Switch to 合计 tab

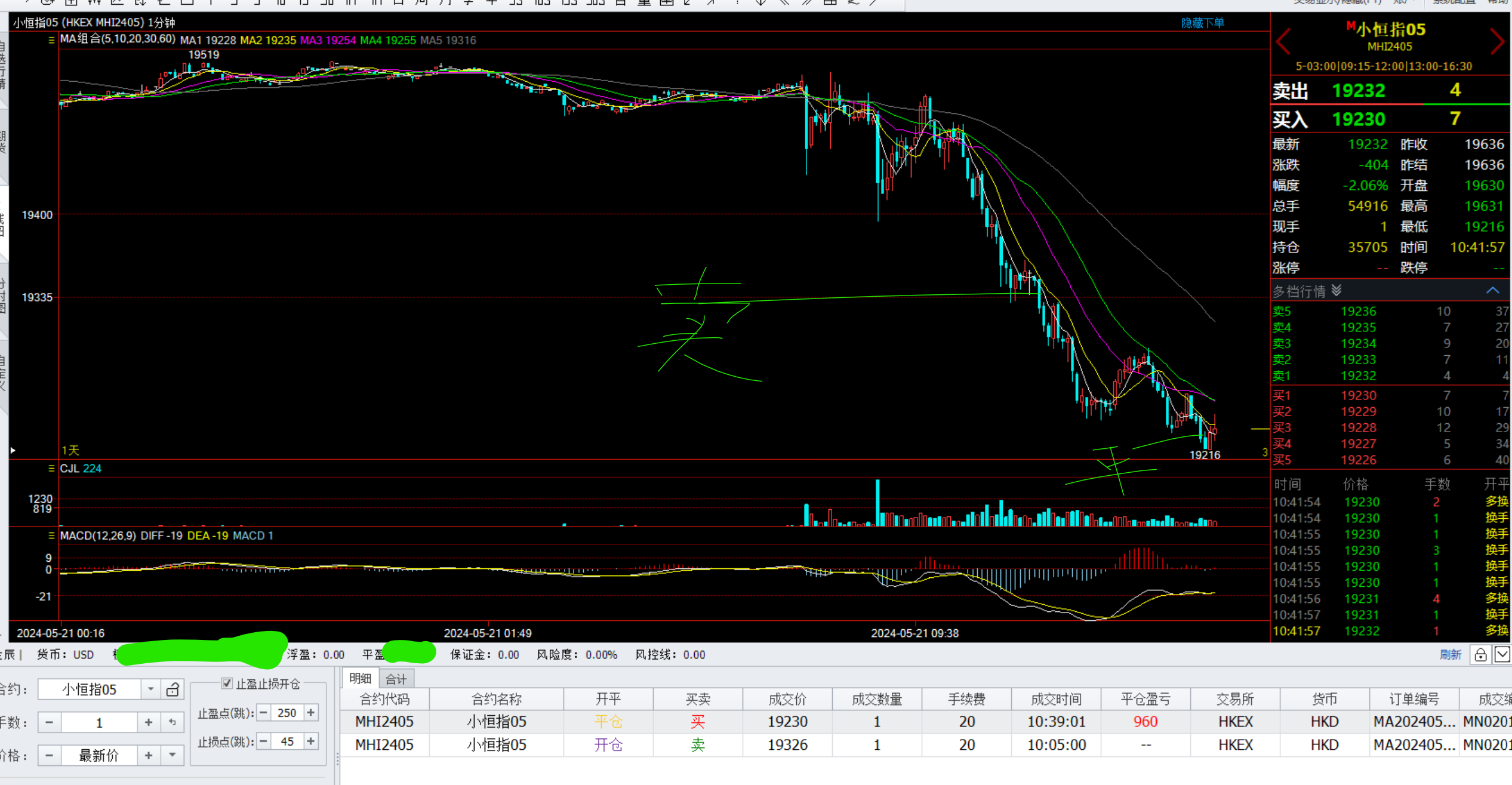pos(396,679)
